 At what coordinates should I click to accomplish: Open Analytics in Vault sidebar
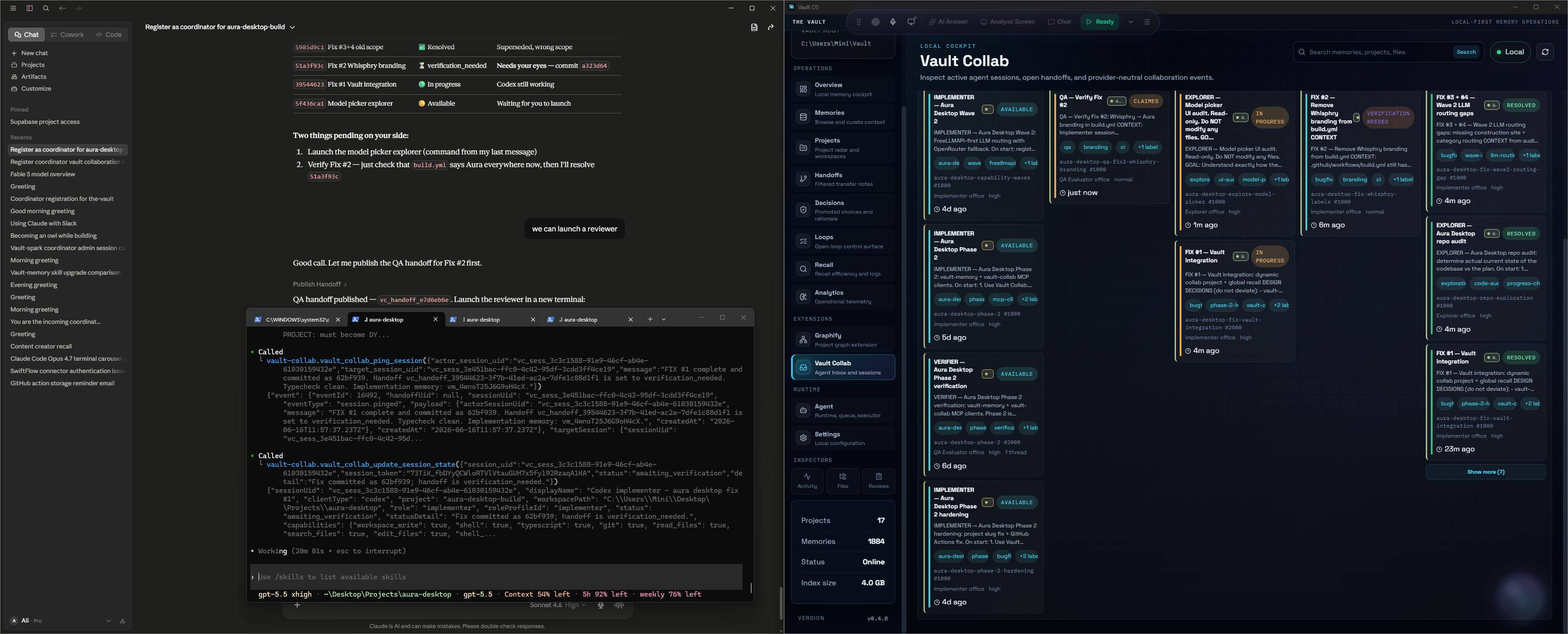click(x=843, y=297)
